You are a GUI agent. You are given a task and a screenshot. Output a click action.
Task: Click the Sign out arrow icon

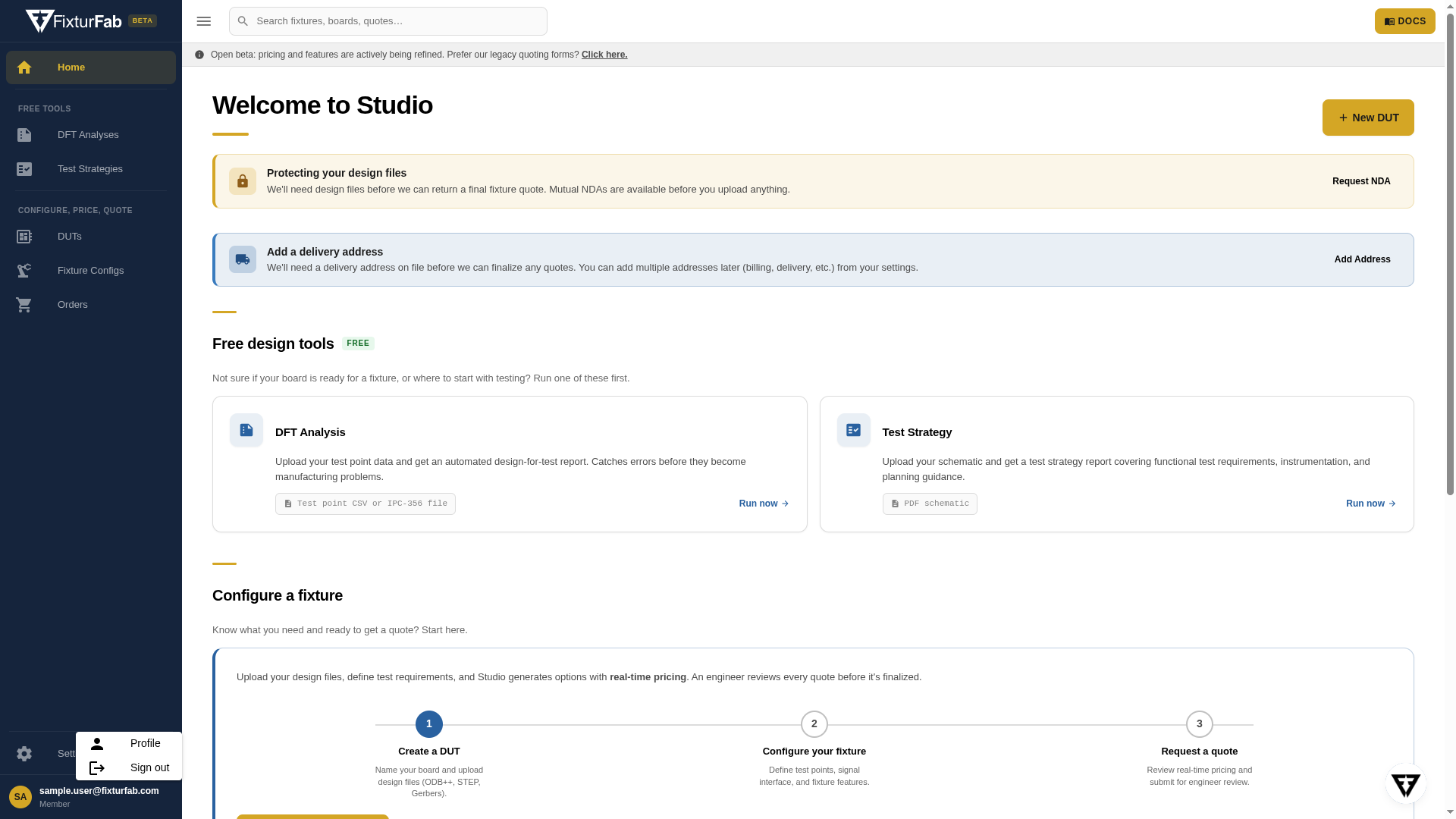coord(97,768)
